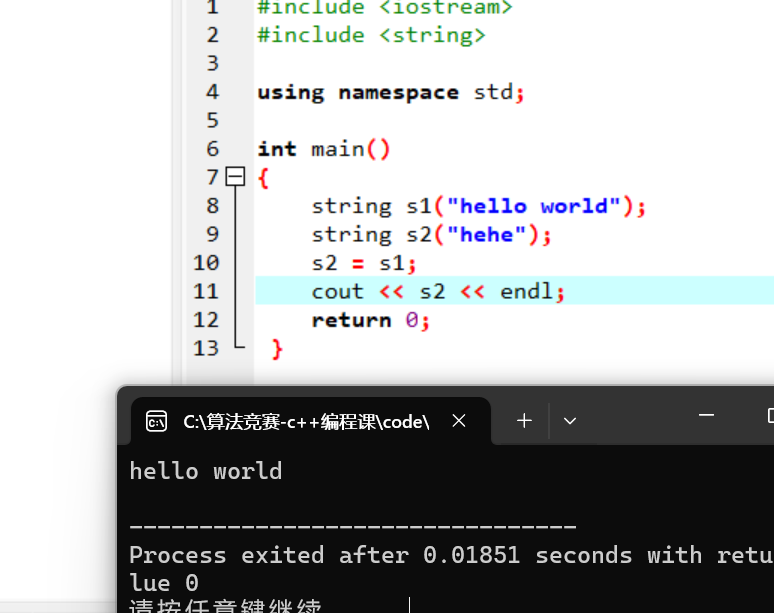Click the opening brace on line 7

(264, 178)
